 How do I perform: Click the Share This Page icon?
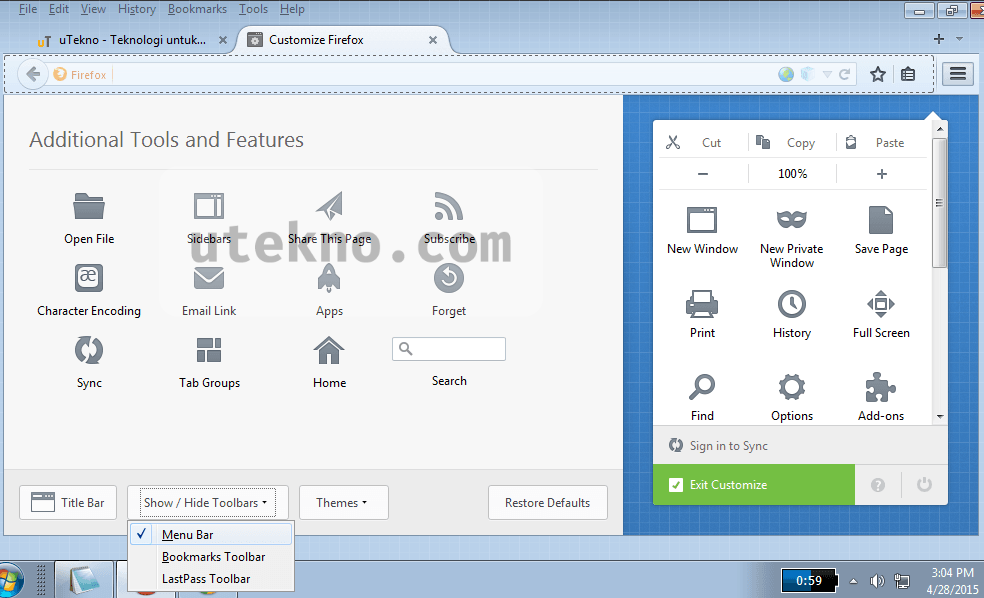329,206
